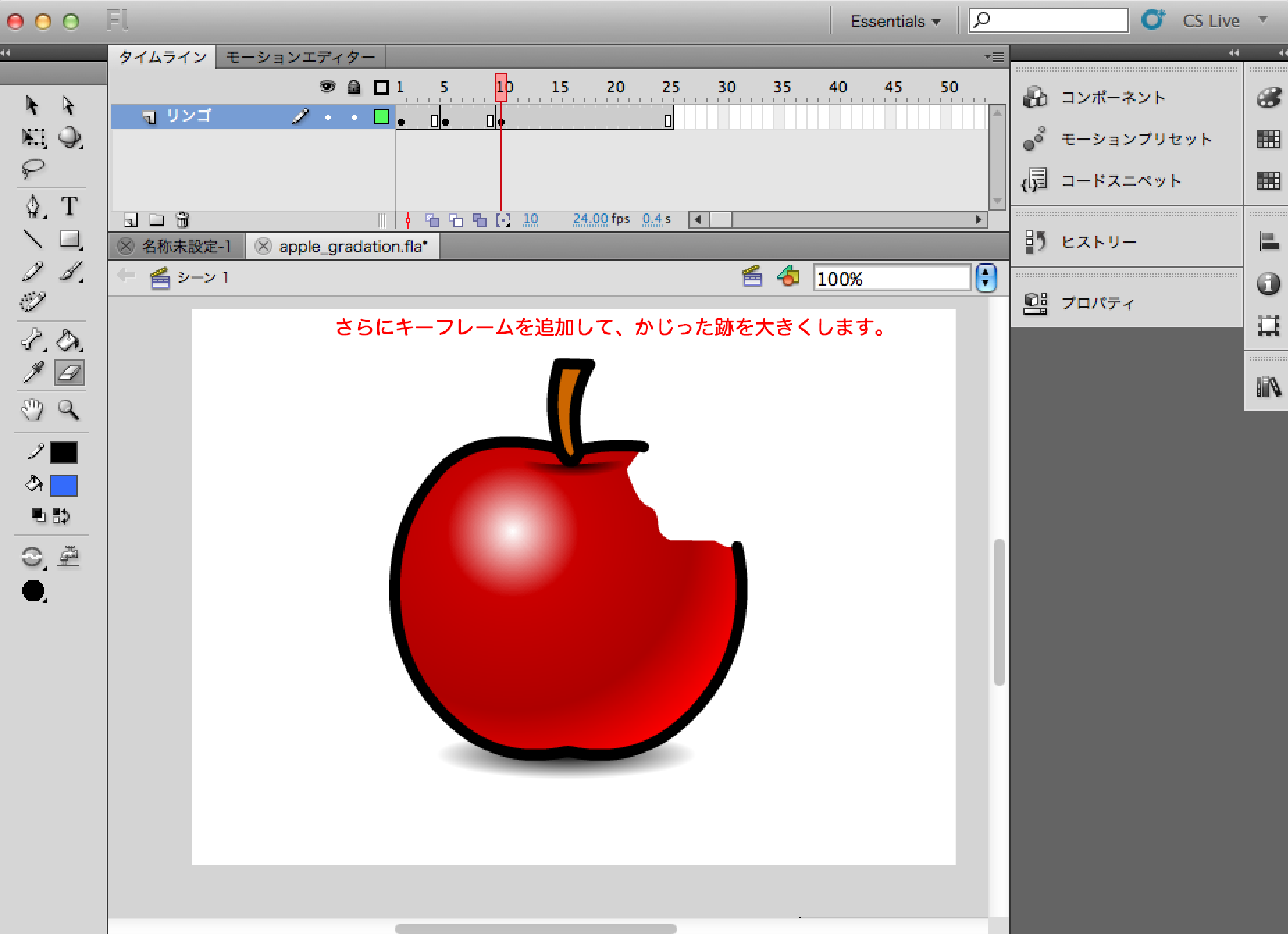The image size is (1288, 934).
Task: Select the Text tool
Action: pyautogui.click(x=69, y=206)
